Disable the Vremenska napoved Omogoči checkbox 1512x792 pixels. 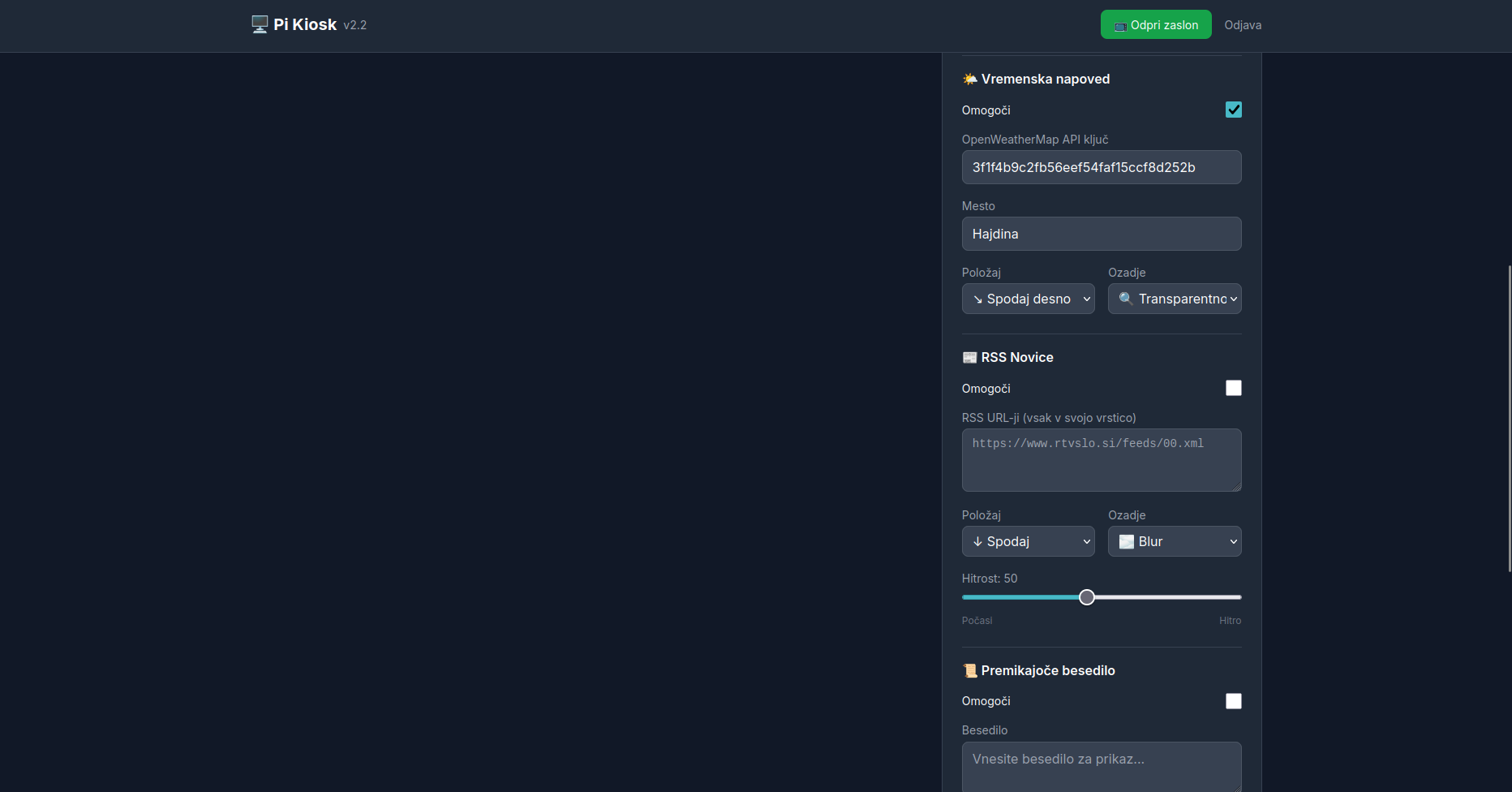[x=1233, y=110]
